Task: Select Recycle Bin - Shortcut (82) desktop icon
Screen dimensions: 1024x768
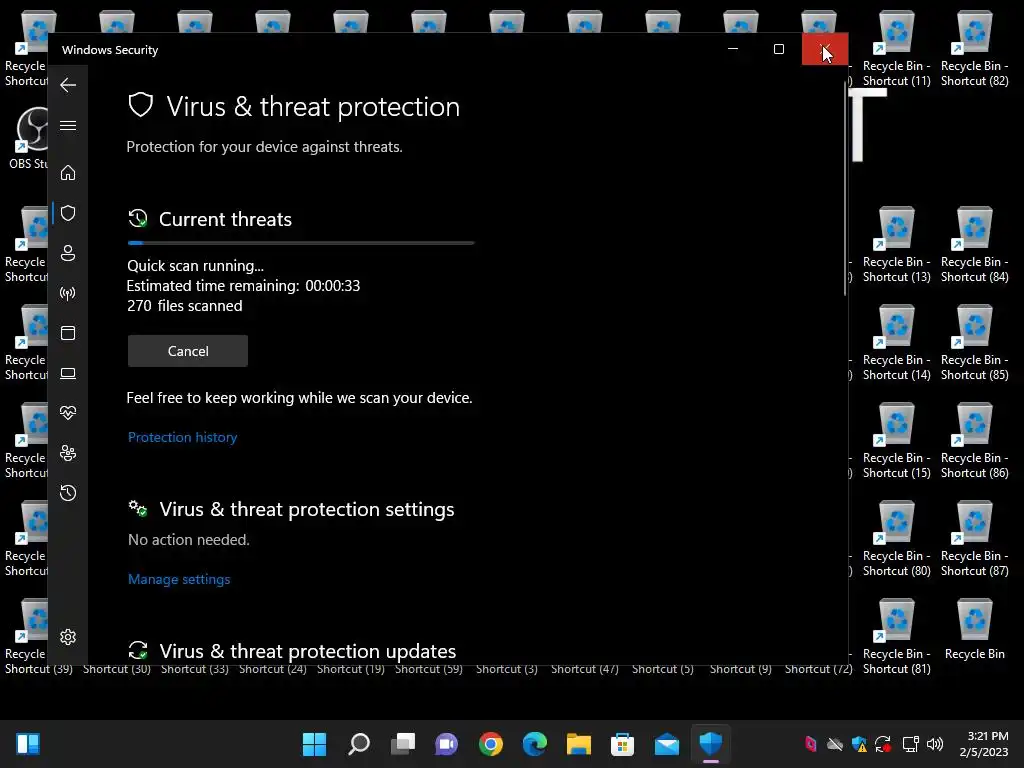Action: click(x=974, y=50)
